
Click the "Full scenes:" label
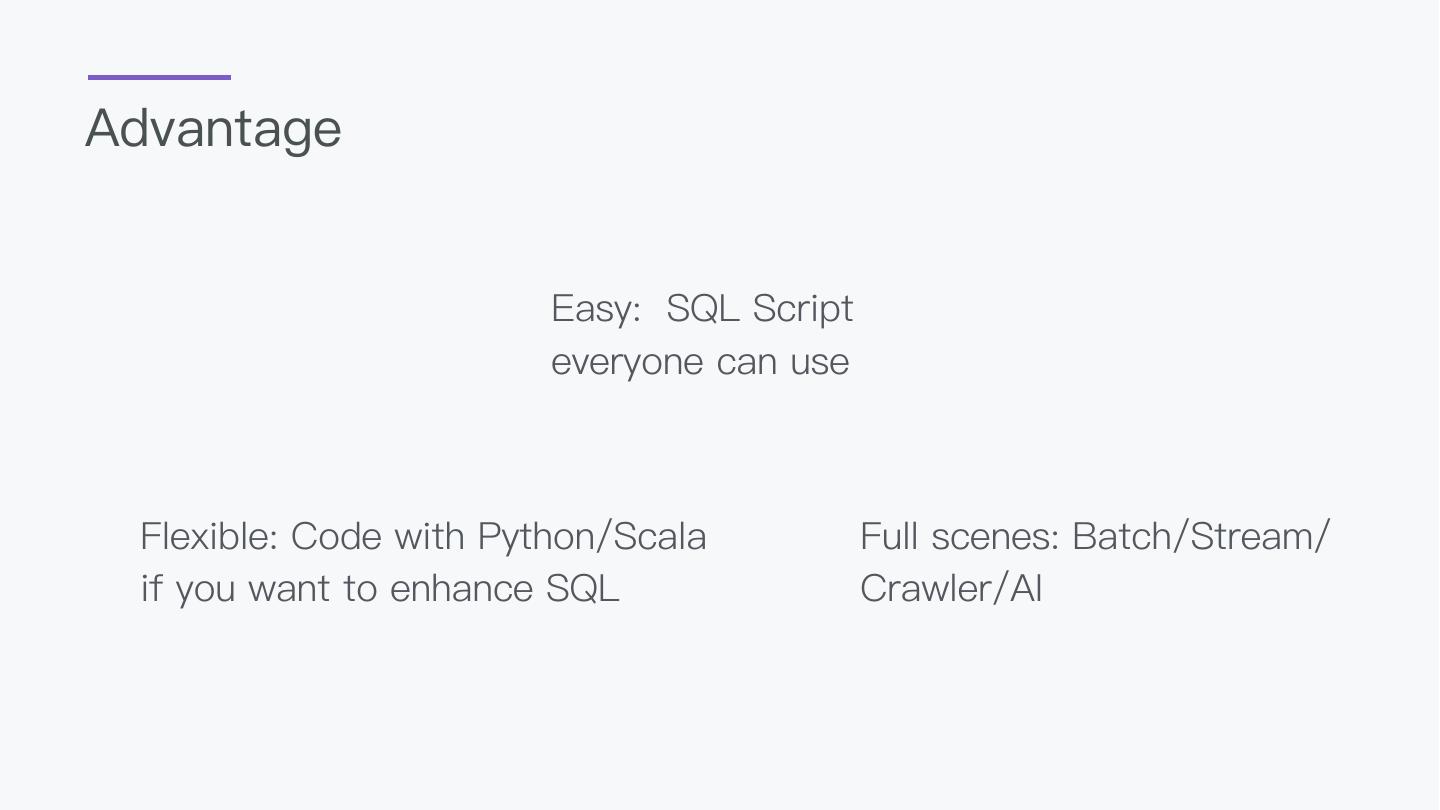[959, 537]
